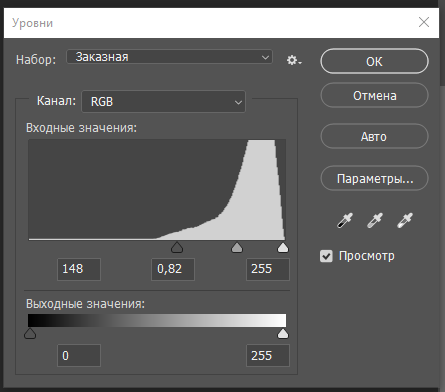The image size is (445, 392).
Task: Open the Параметры... options button
Action: 374,179
